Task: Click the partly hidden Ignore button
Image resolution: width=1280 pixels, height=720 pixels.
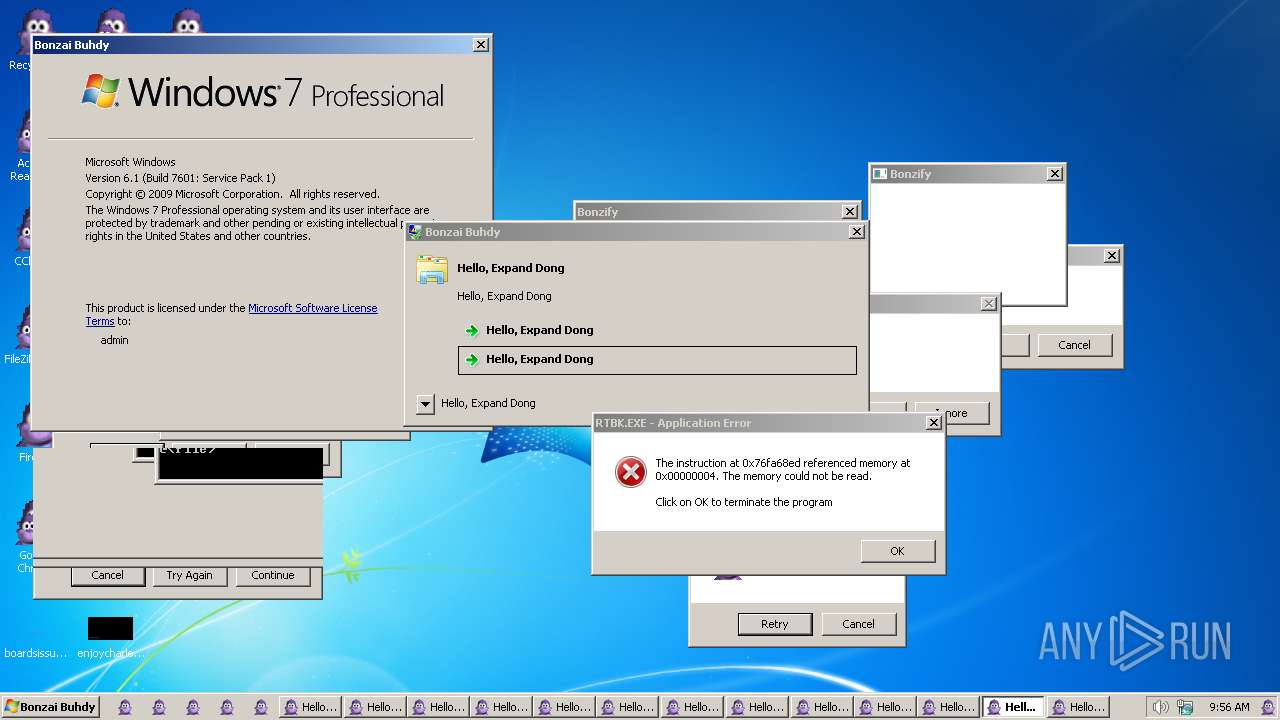Action: (x=952, y=413)
